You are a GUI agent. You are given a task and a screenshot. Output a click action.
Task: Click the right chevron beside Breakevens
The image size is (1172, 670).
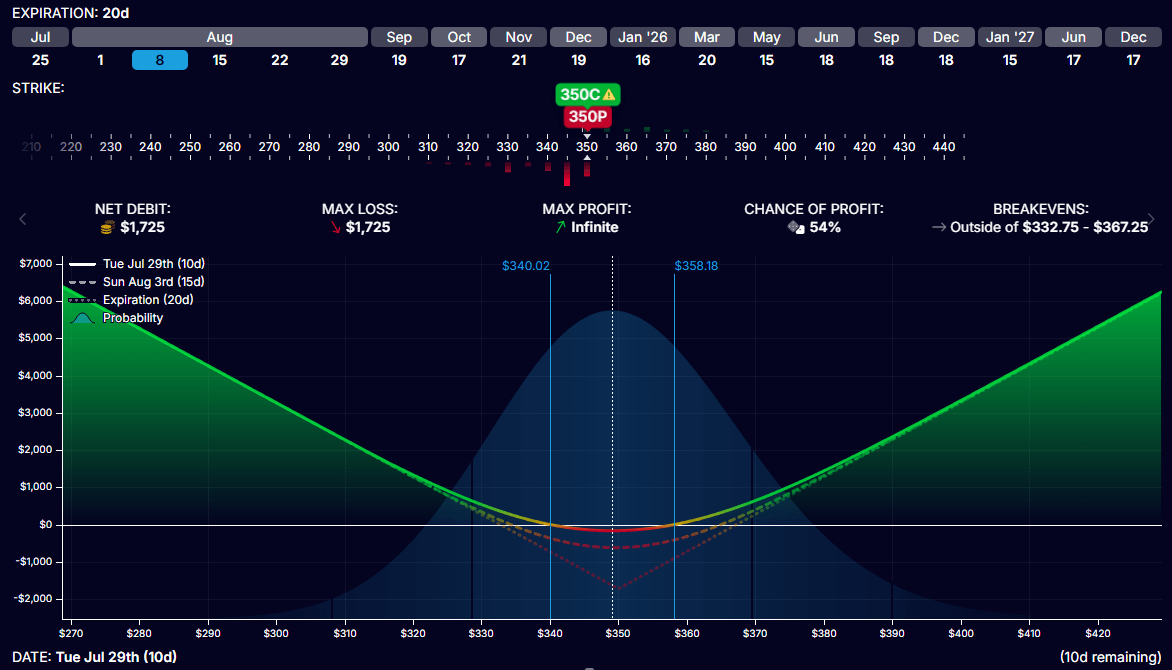[1150, 219]
